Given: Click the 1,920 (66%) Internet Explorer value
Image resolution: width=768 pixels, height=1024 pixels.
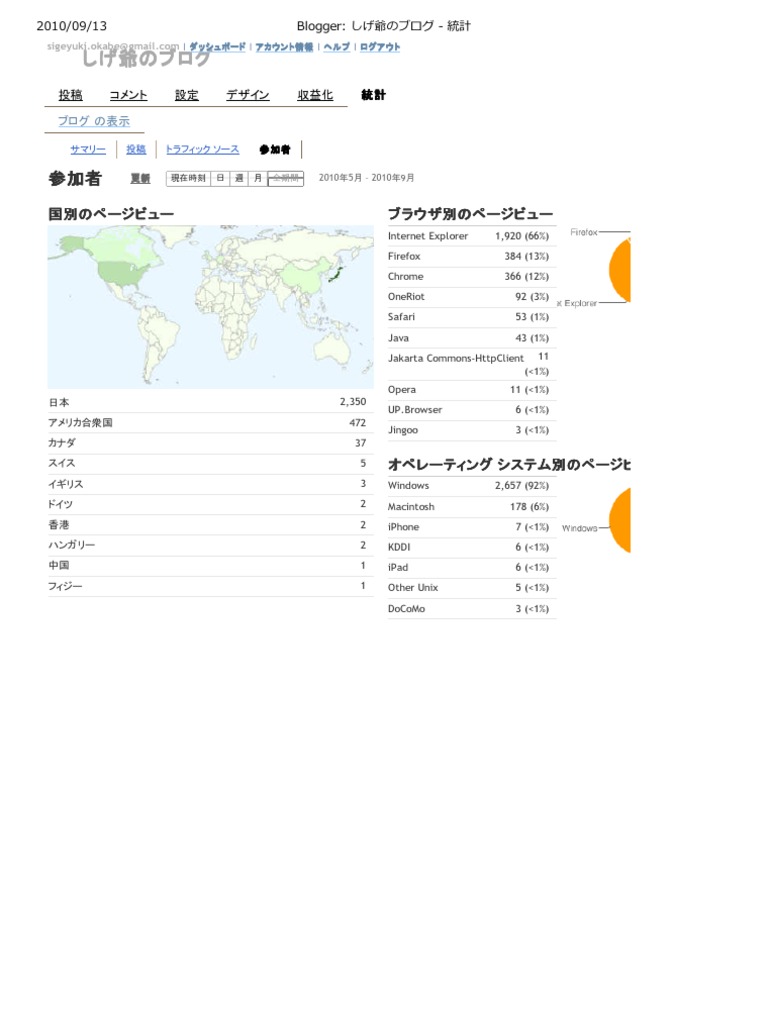Looking at the screenshot, I should 522,236.
